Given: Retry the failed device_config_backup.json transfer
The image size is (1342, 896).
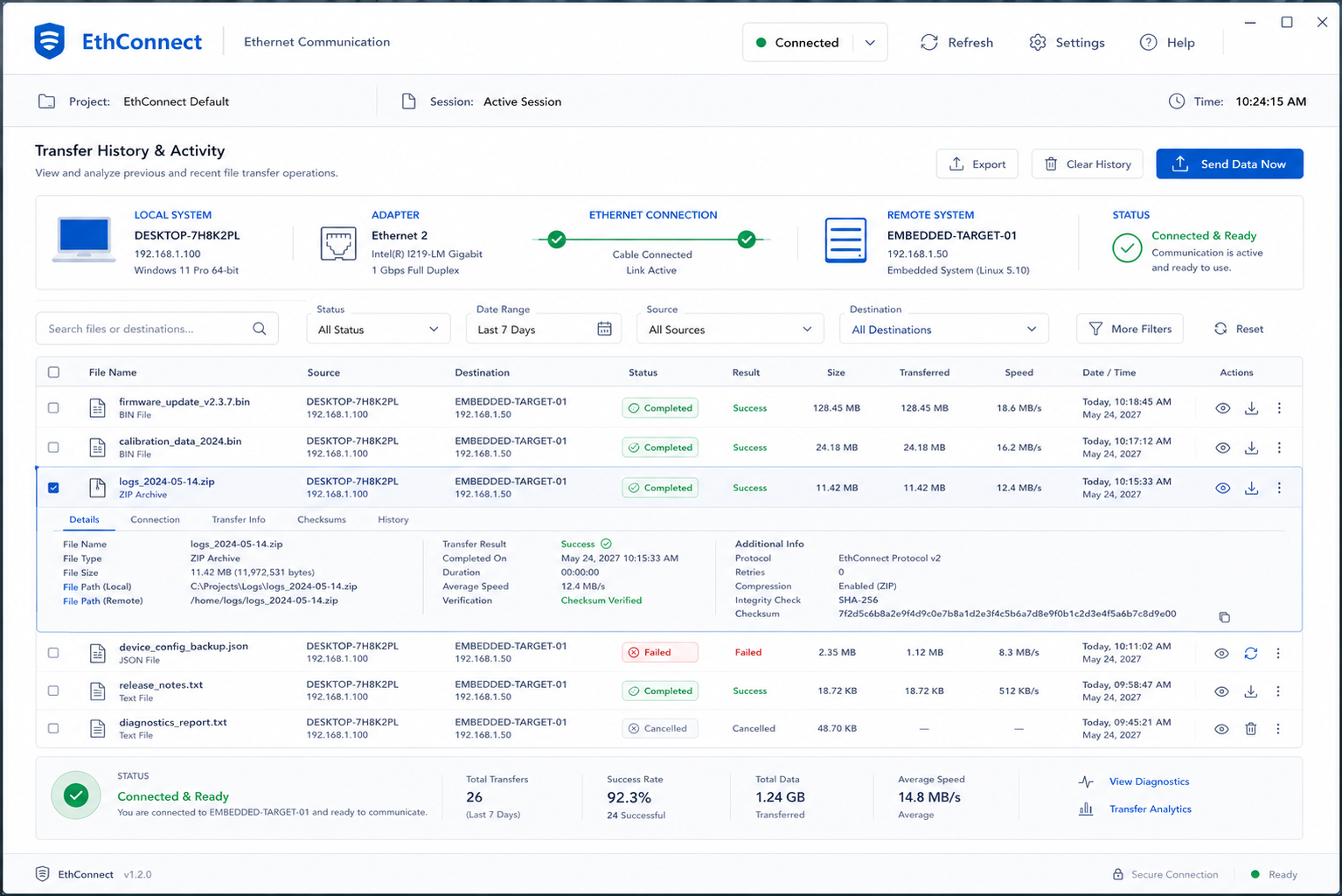Looking at the screenshot, I should coord(1251,653).
